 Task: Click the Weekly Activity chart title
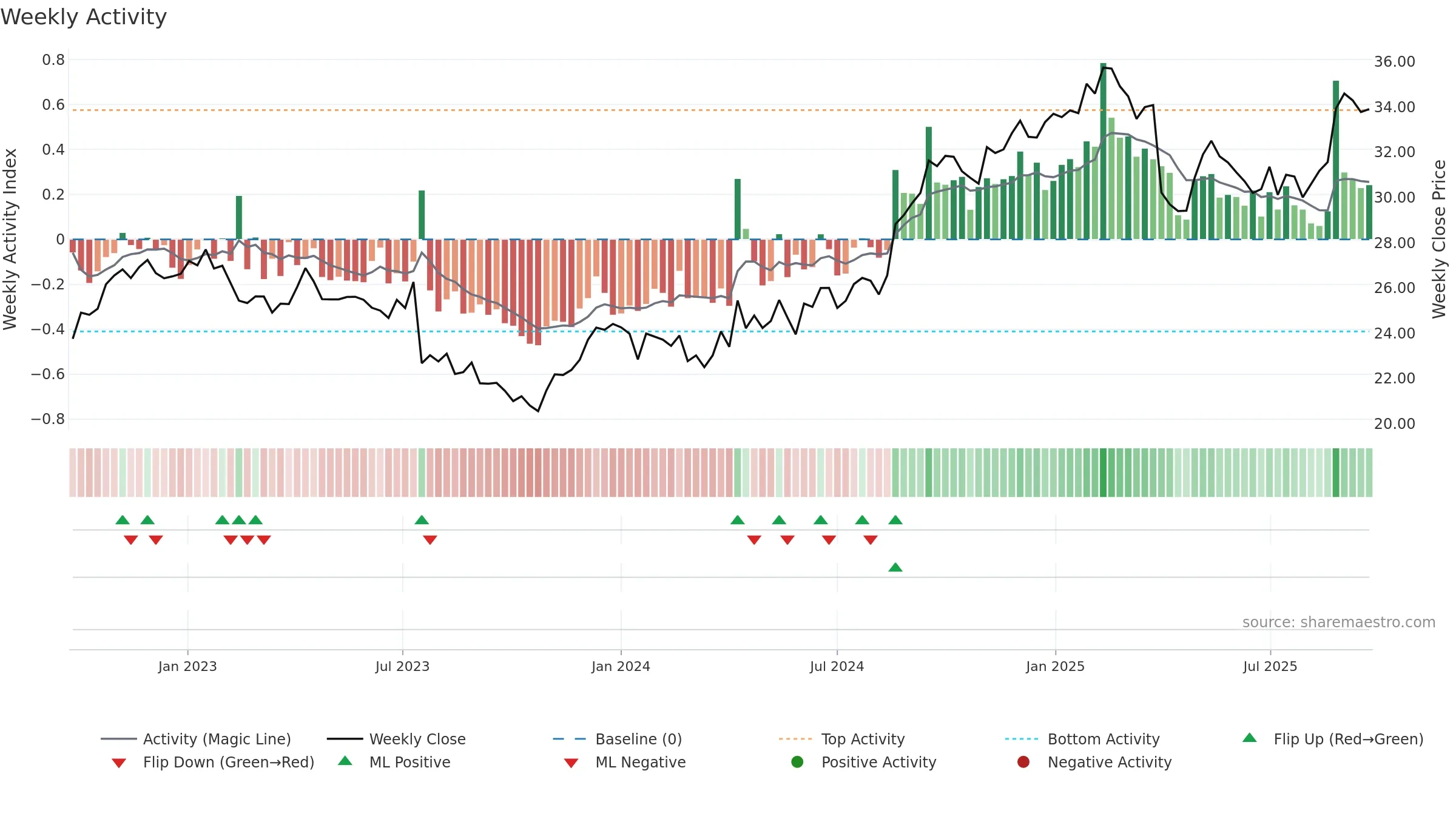[x=84, y=17]
